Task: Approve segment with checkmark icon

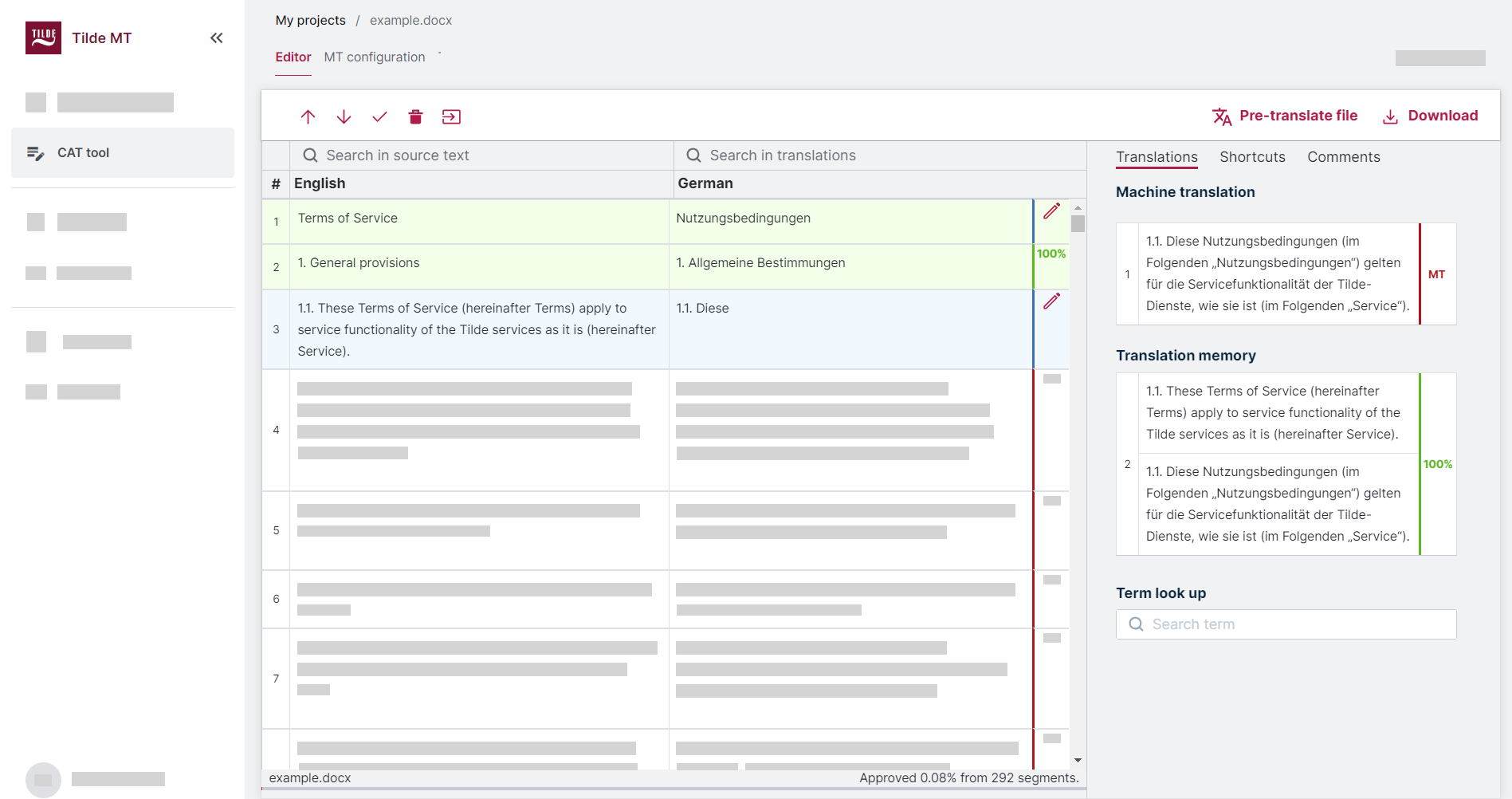Action: (x=379, y=117)
